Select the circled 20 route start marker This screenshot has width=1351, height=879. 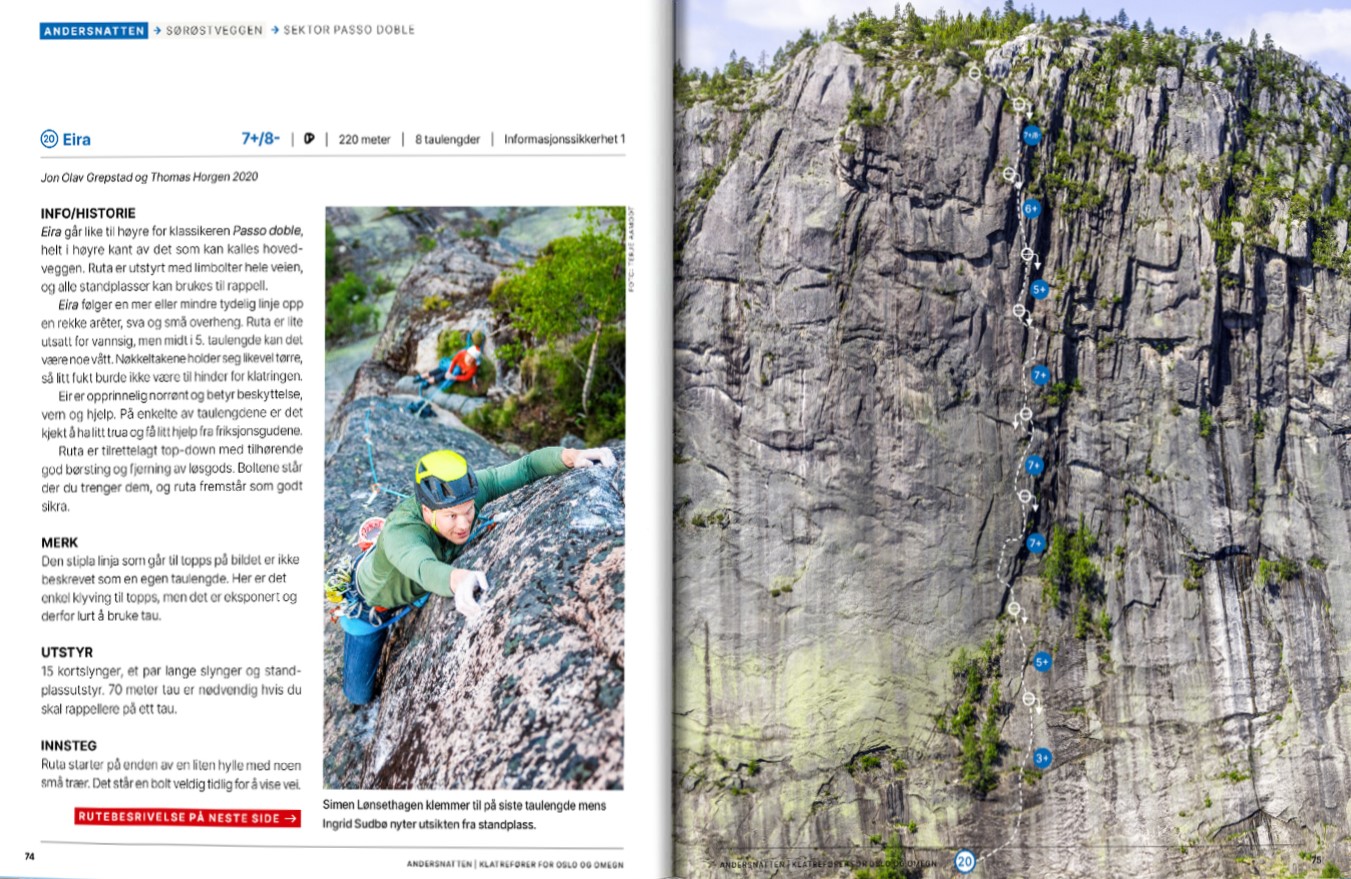[964, 861]
